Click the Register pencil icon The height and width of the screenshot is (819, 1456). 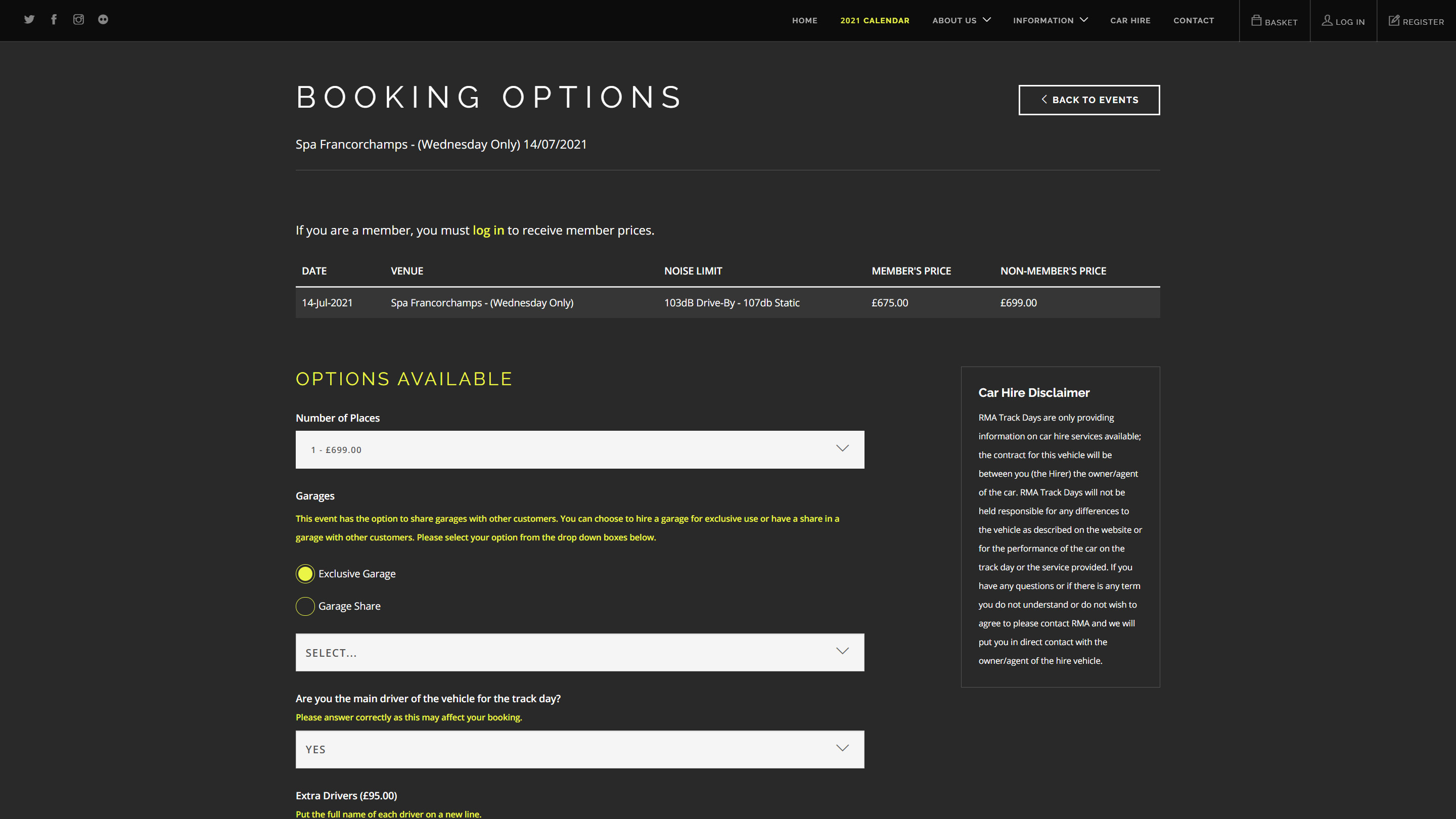tap(1394, 20)
